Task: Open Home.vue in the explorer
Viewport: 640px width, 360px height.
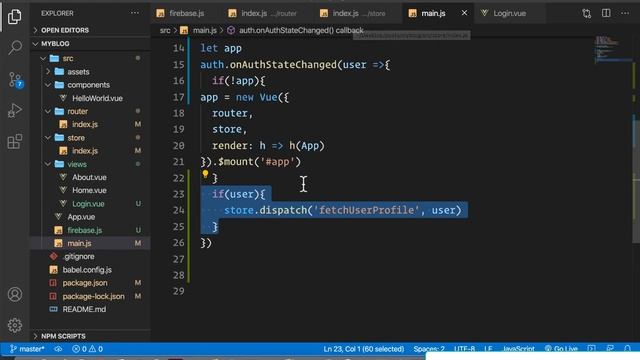Action: pyautogui.click(x=89, y=190)
